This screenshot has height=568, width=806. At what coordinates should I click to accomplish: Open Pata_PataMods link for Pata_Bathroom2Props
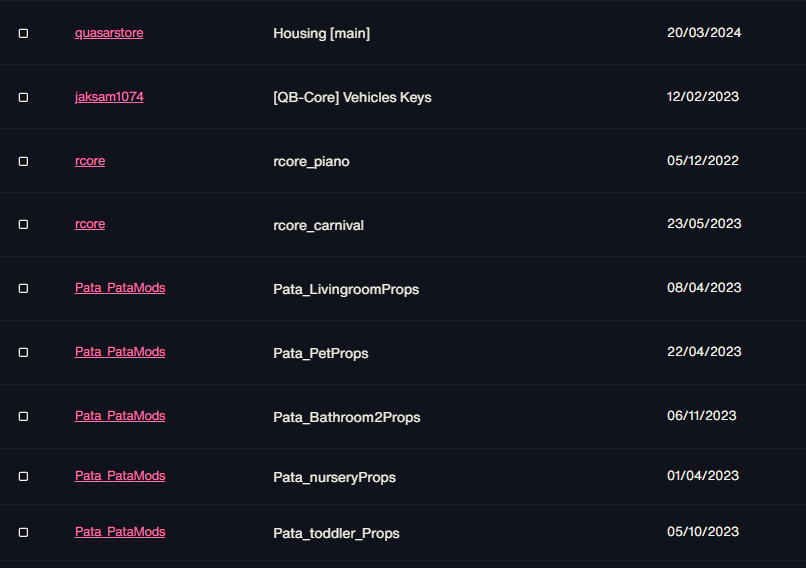point(120,415)
